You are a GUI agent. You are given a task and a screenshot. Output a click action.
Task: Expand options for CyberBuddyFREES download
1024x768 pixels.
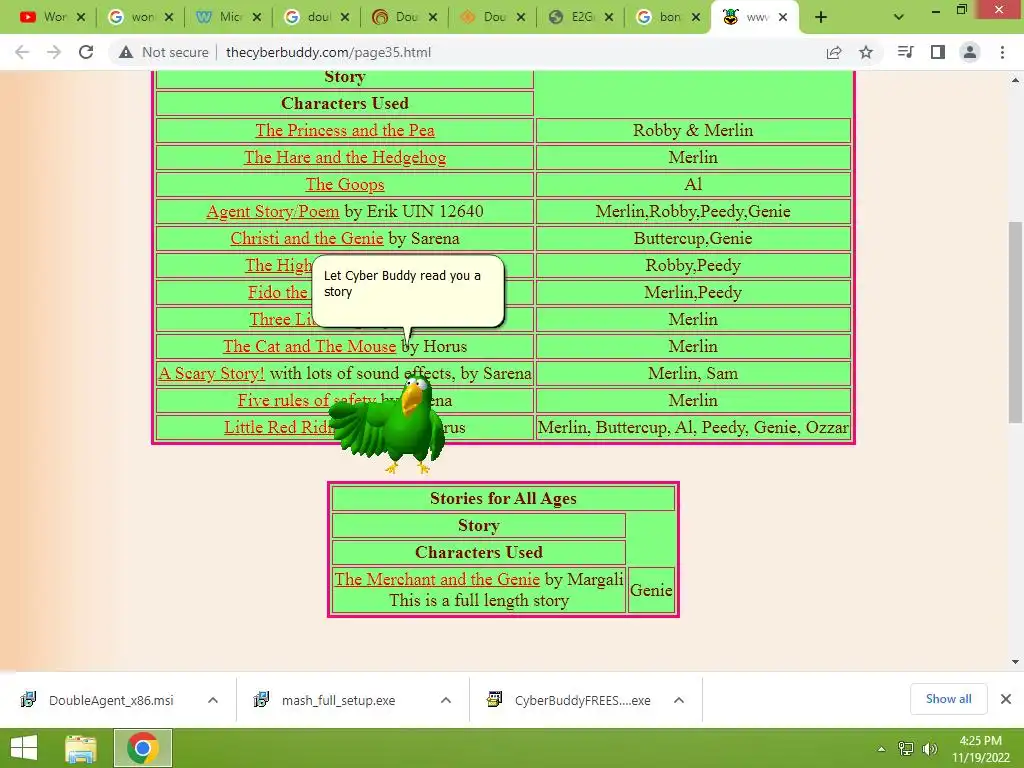pos(679,700)
